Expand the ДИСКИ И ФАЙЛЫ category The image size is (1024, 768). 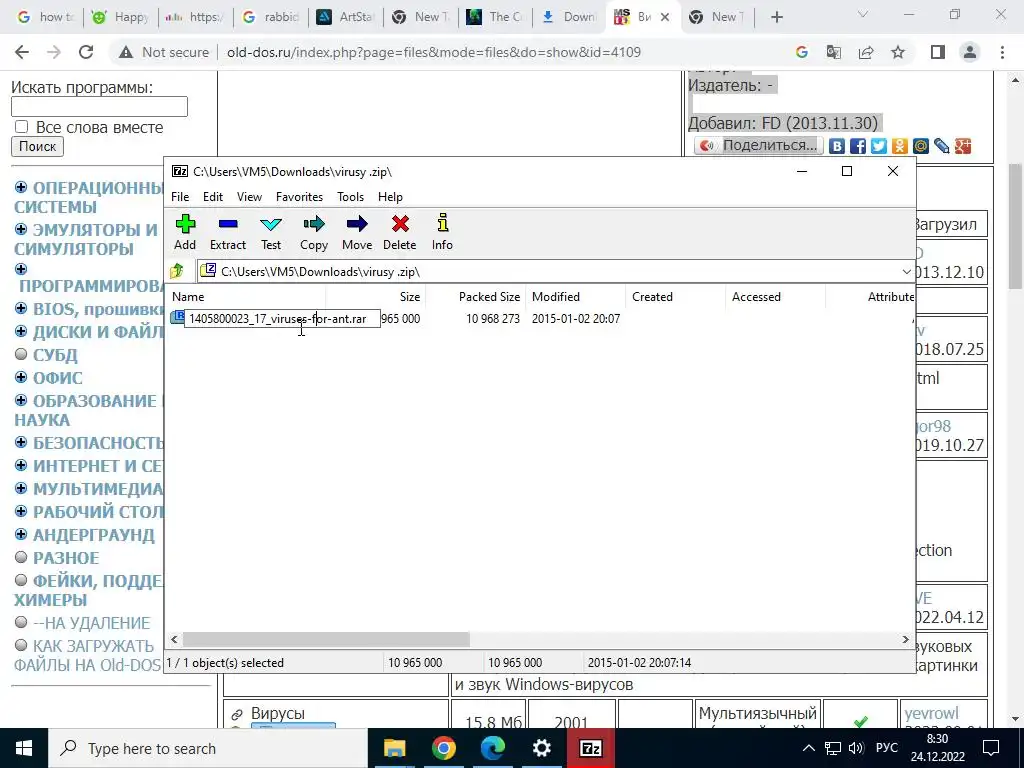21,330
